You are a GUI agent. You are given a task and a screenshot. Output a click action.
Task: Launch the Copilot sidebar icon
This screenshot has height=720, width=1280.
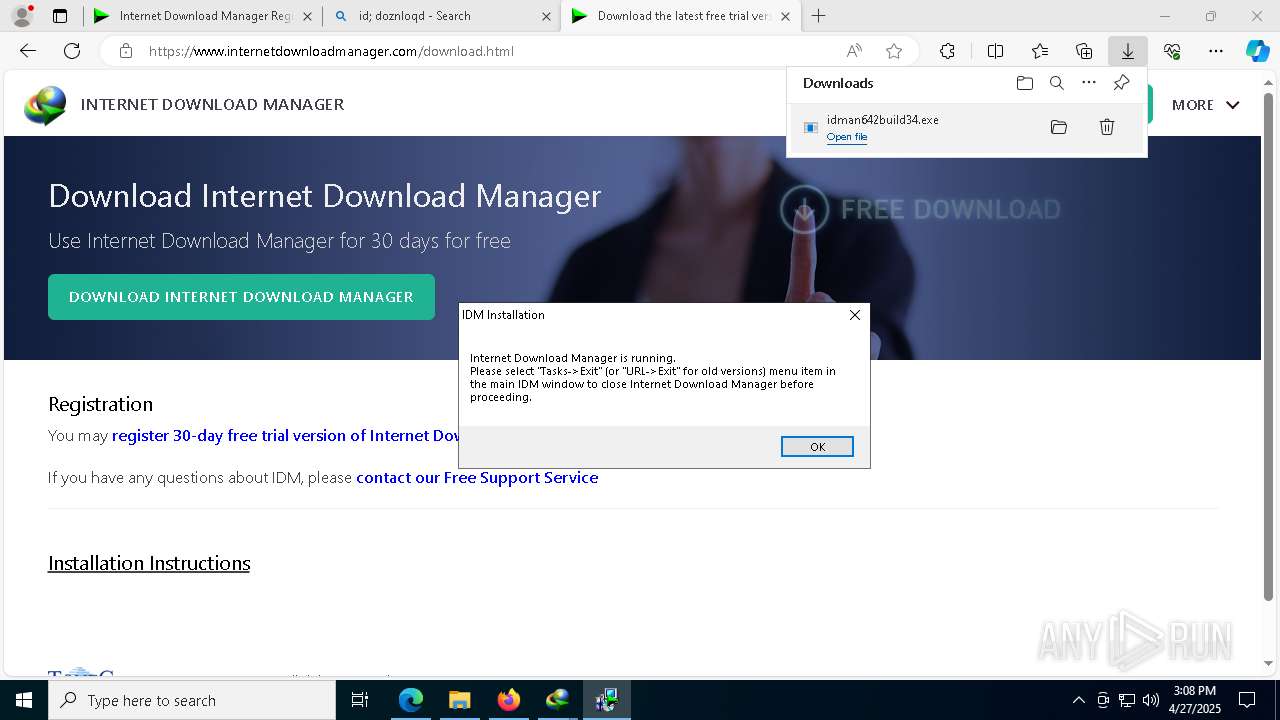pos(1258,51)
